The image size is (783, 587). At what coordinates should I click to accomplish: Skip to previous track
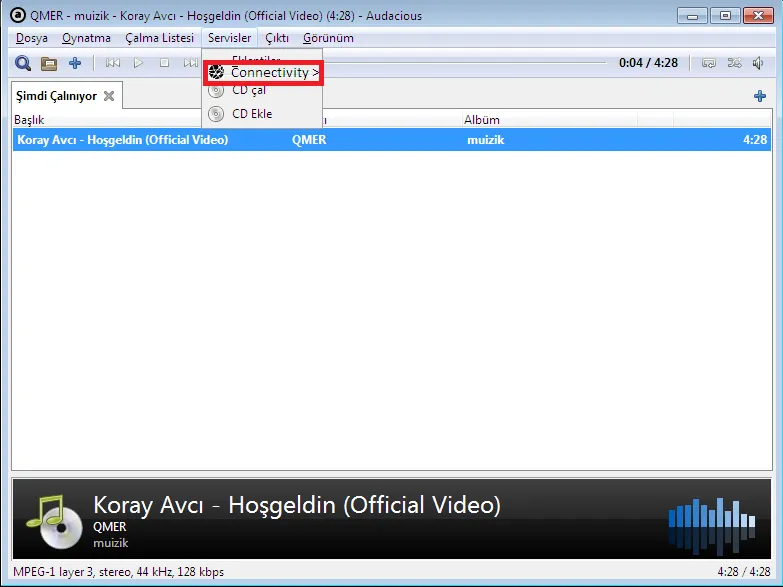pos(113,63)
